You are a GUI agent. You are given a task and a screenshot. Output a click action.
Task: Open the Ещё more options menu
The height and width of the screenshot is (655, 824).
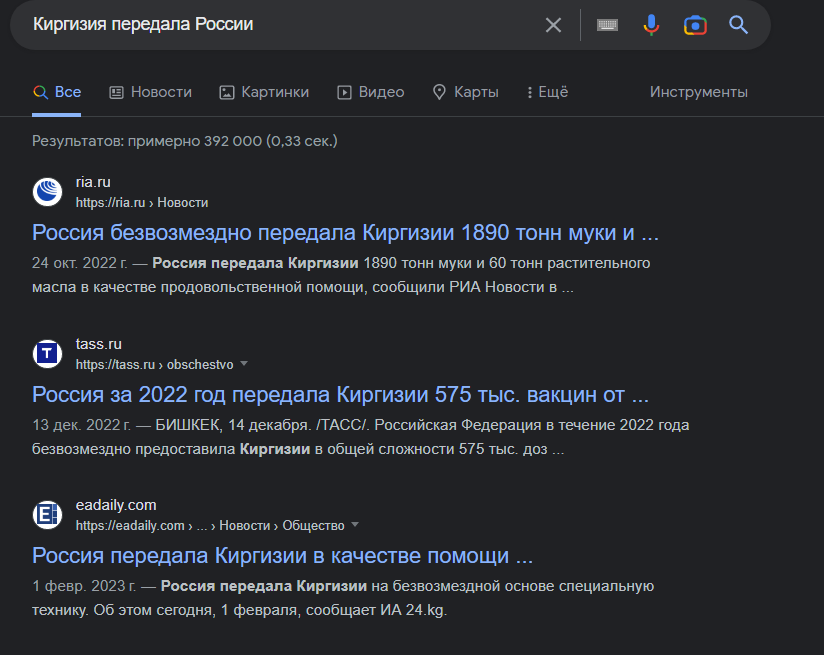(x=547, y=92)
